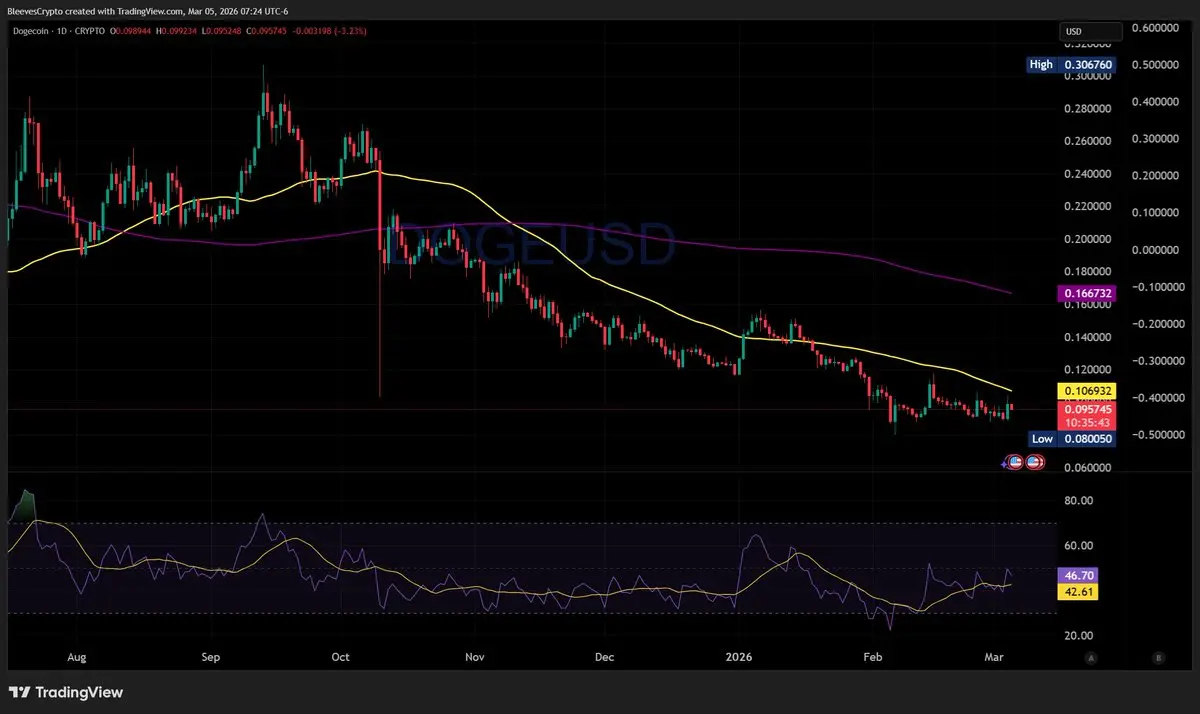Click the 2026 label on time axis

pos(738,658)
